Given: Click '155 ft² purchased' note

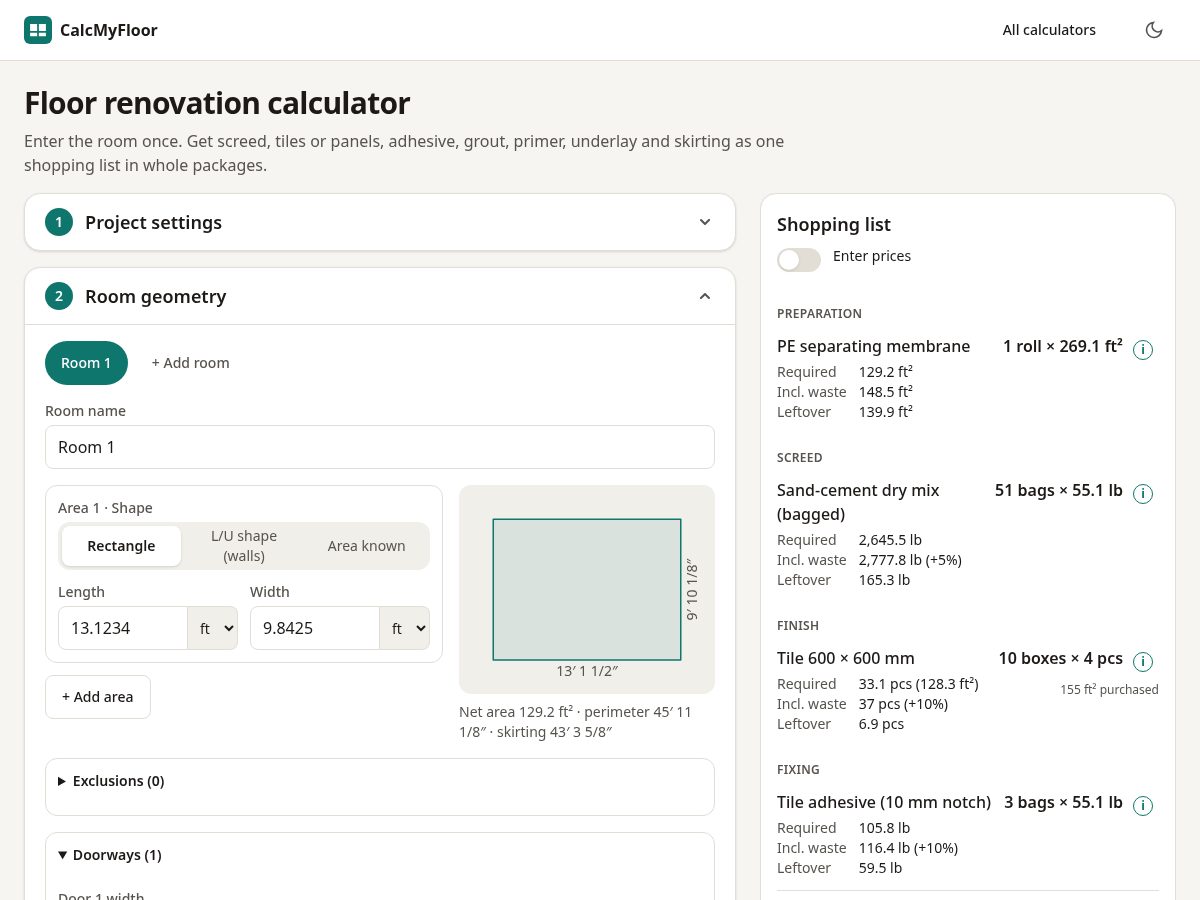Looking at the screenshot, I should coord(1109,689).
